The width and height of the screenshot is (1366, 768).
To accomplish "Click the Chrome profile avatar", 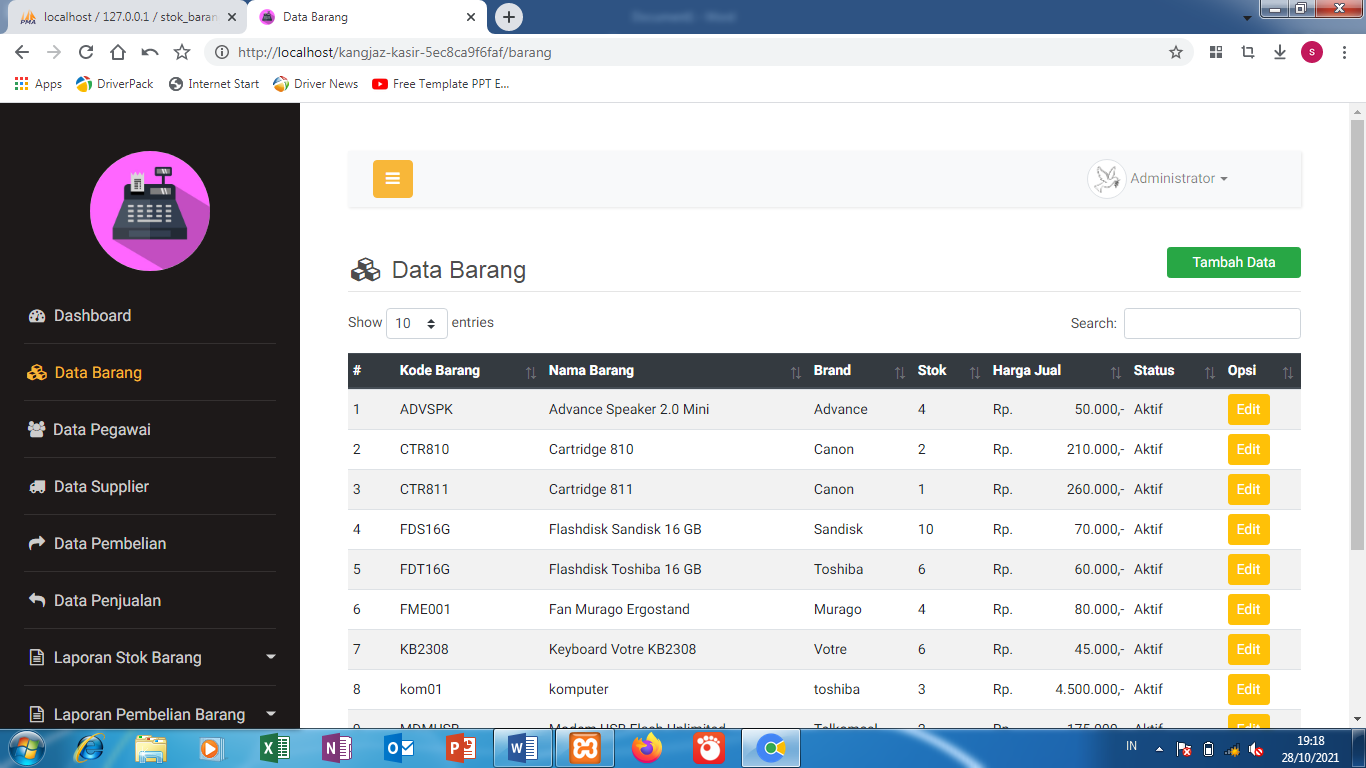I will [x=1312, y=52].
